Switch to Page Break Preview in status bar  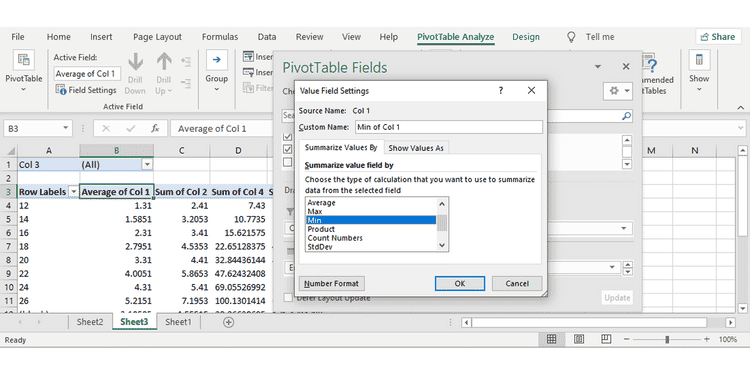point(606,339)
